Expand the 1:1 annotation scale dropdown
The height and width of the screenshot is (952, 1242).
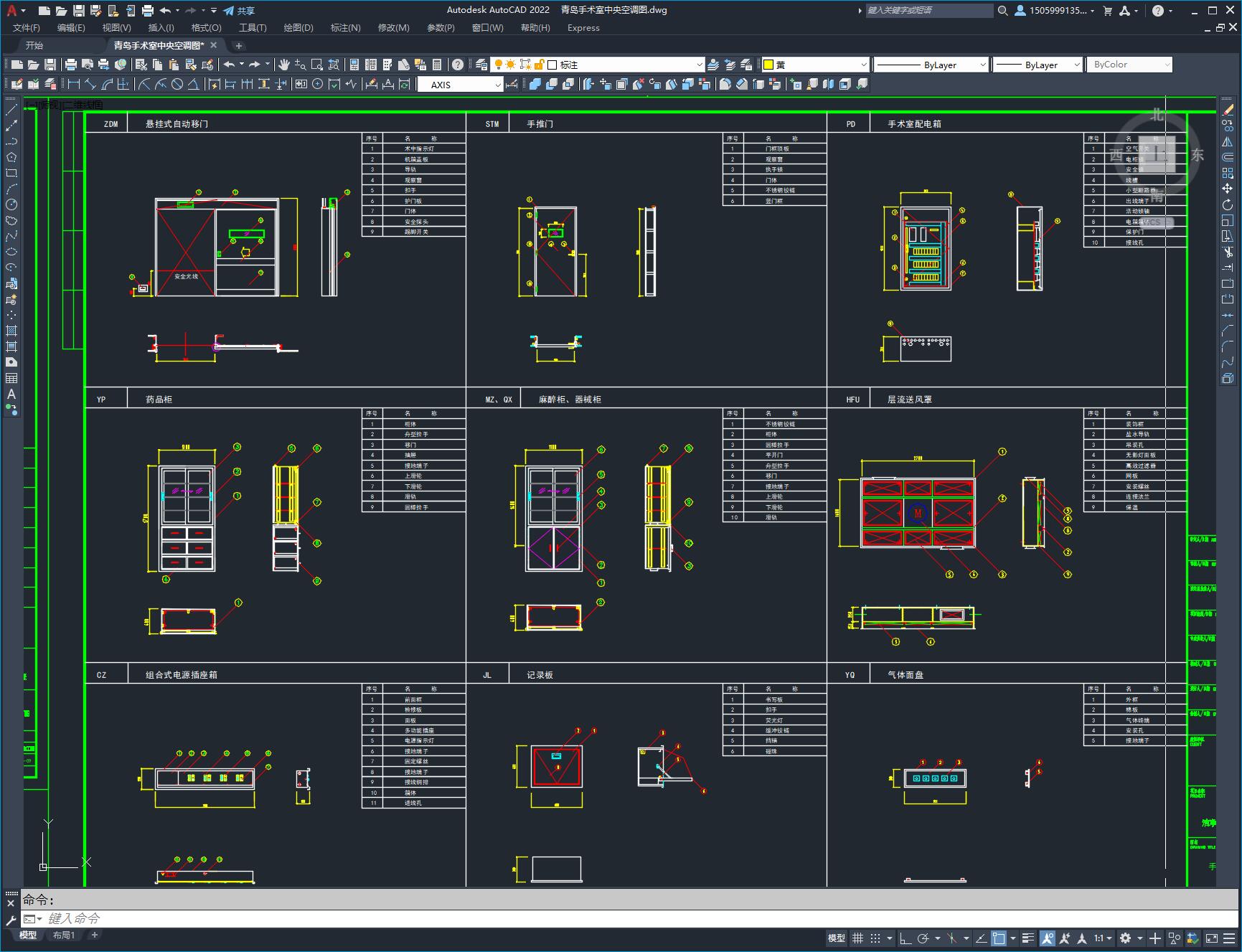(x=1103, y=938)
